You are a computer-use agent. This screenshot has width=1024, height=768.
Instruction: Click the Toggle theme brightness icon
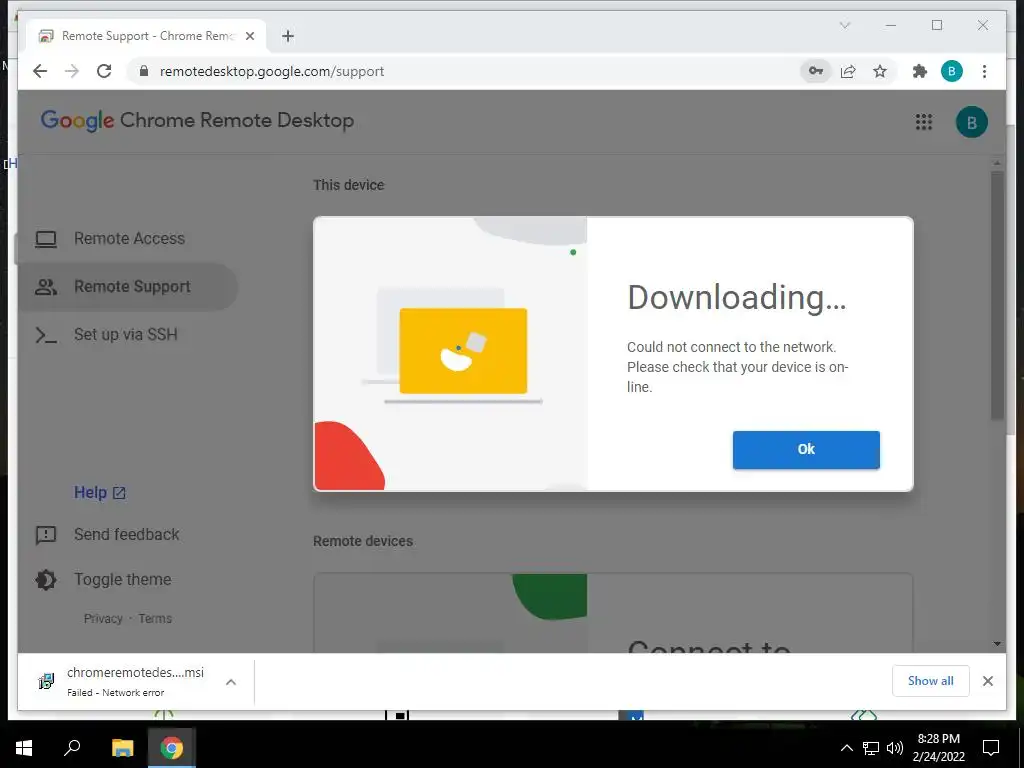pos(46,580)
